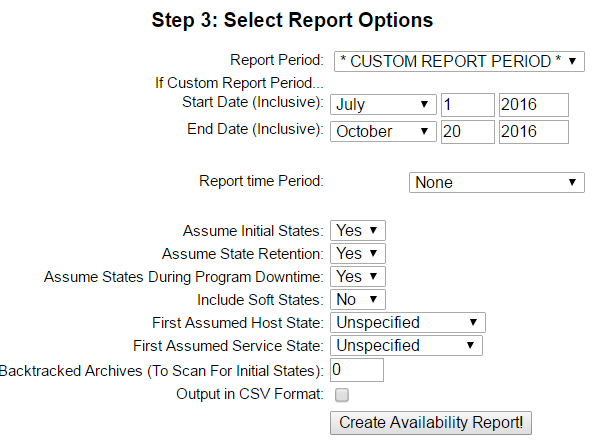Expand Assume States During Program Downtime dropdown
This screenshot has width=613, height=441.
[357, 276]
